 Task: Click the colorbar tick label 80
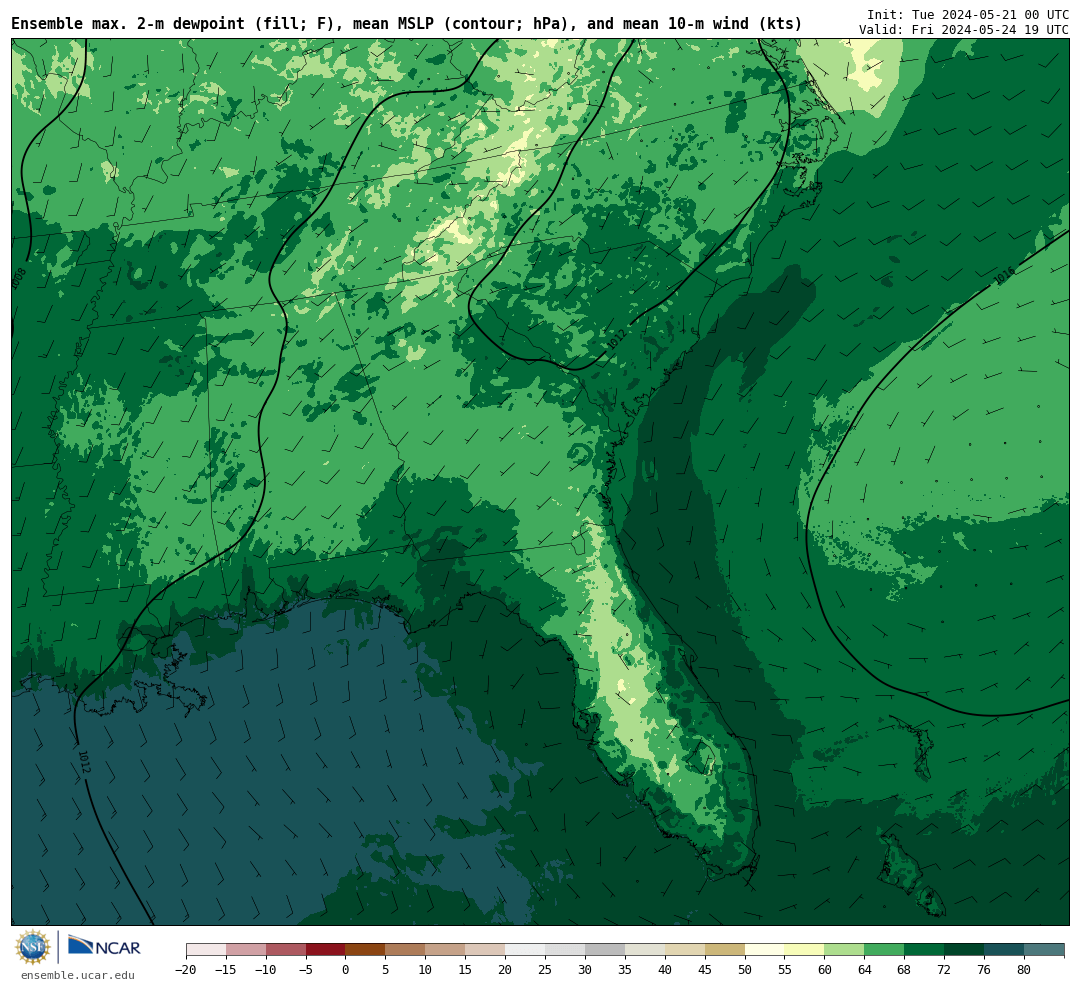pos(1024,969)
